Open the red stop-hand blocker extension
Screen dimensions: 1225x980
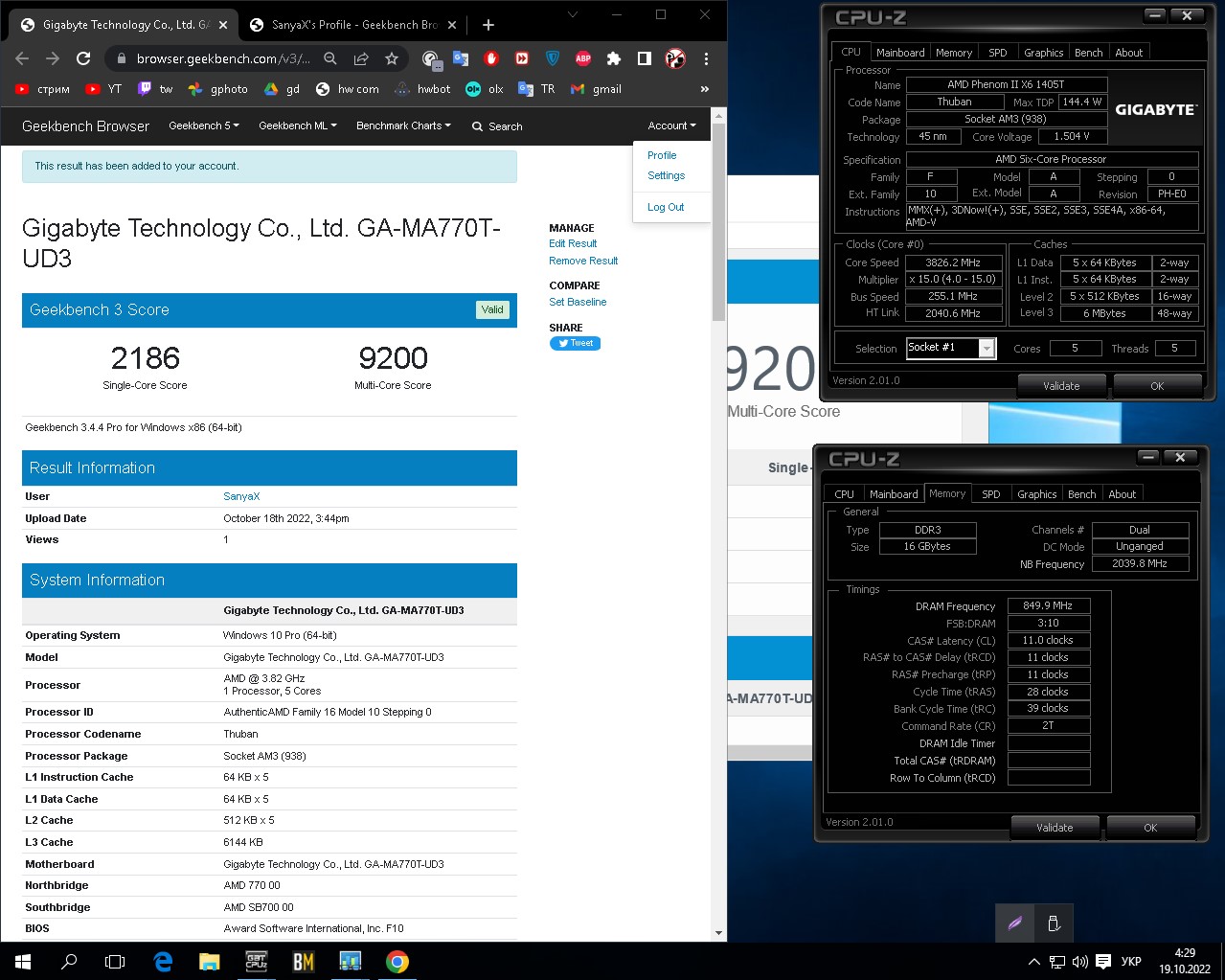coord(491,58)
